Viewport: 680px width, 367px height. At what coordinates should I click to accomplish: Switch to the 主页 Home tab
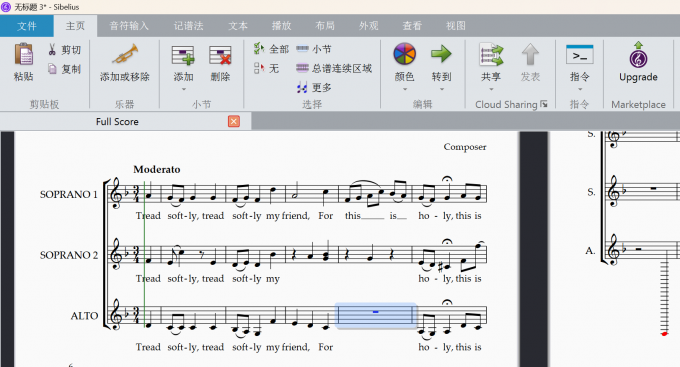[75, 26]
